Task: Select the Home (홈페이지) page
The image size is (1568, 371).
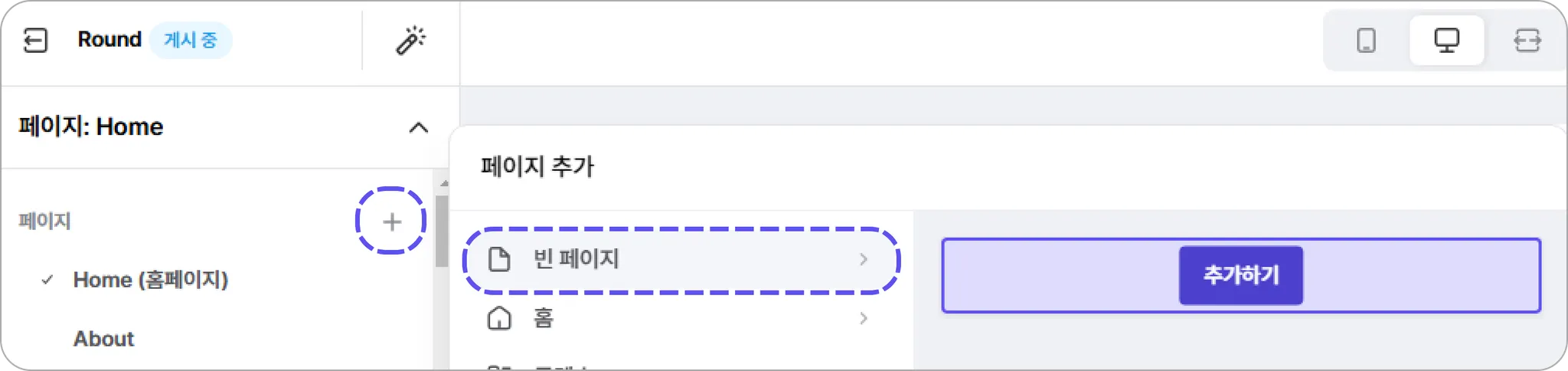Action: click(x=150, y=280)
